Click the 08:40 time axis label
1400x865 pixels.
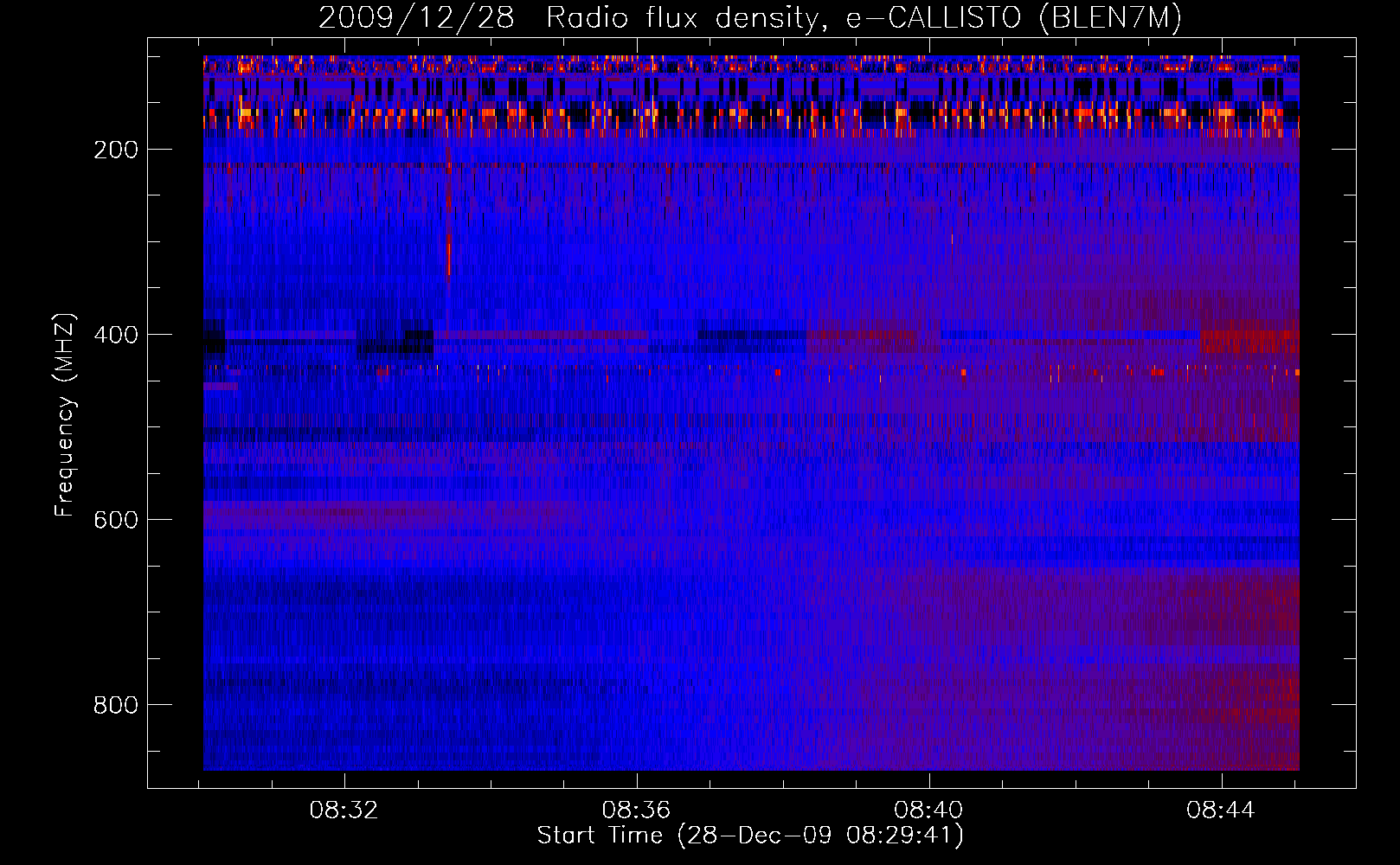click(928, 811)
